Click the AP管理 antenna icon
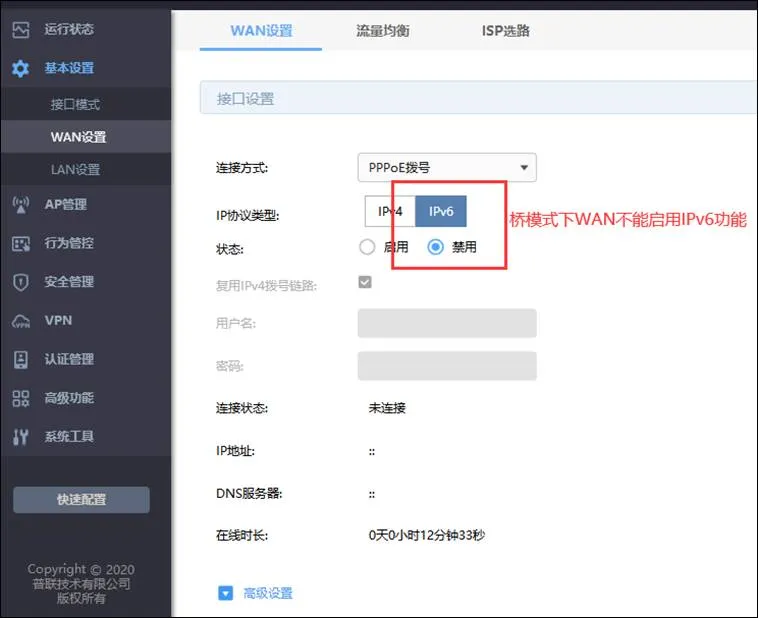This screenshot has width=758, height=618. [21, 205]
